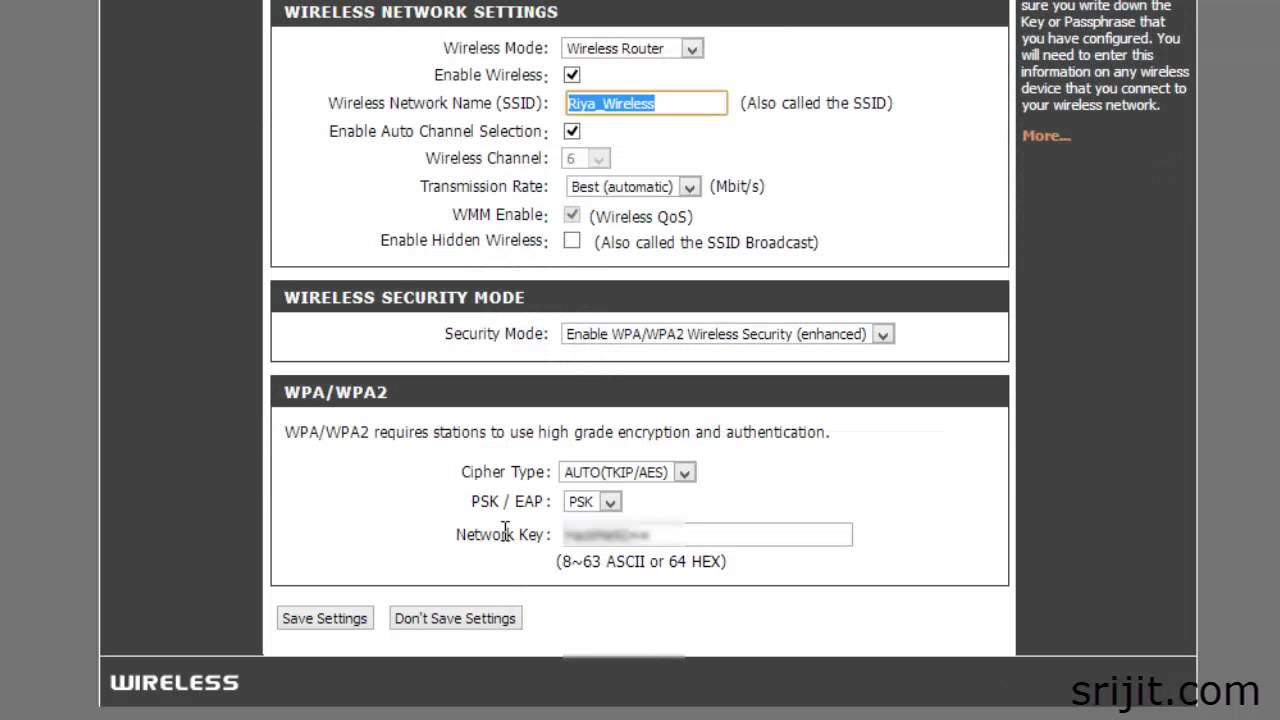Open the Security Mode dropdown
Screen dimensions: 1280x720
click(x=727, y=334)
